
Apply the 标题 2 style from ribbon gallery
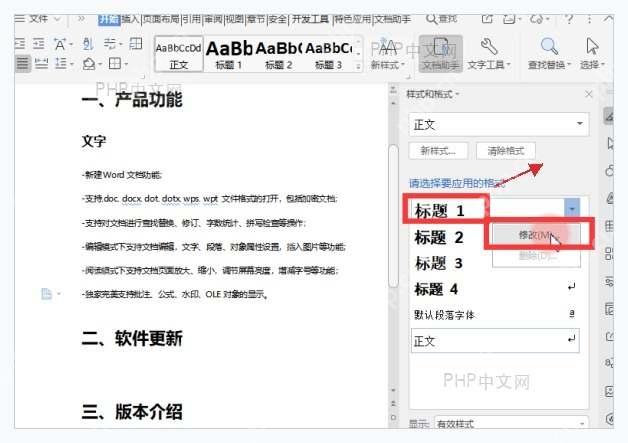click(x=278, y=54)
